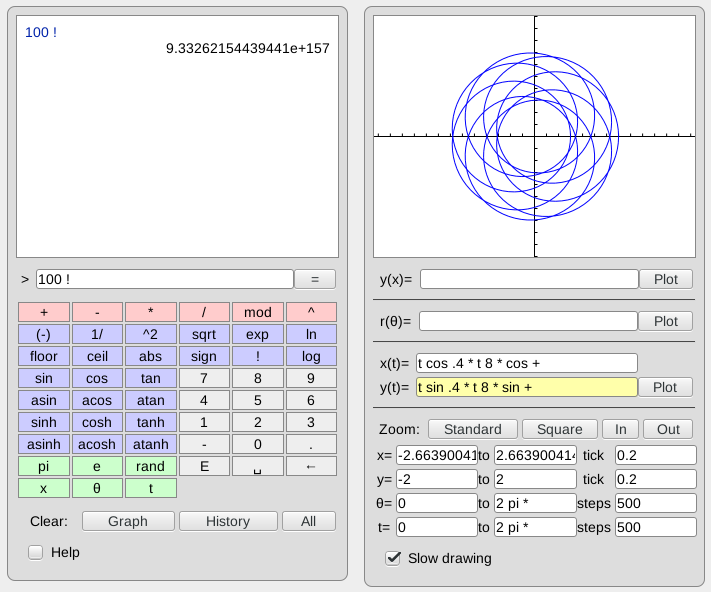711x592 pixels.
Task: Click the caret power key
Action: tap(311, 312)
